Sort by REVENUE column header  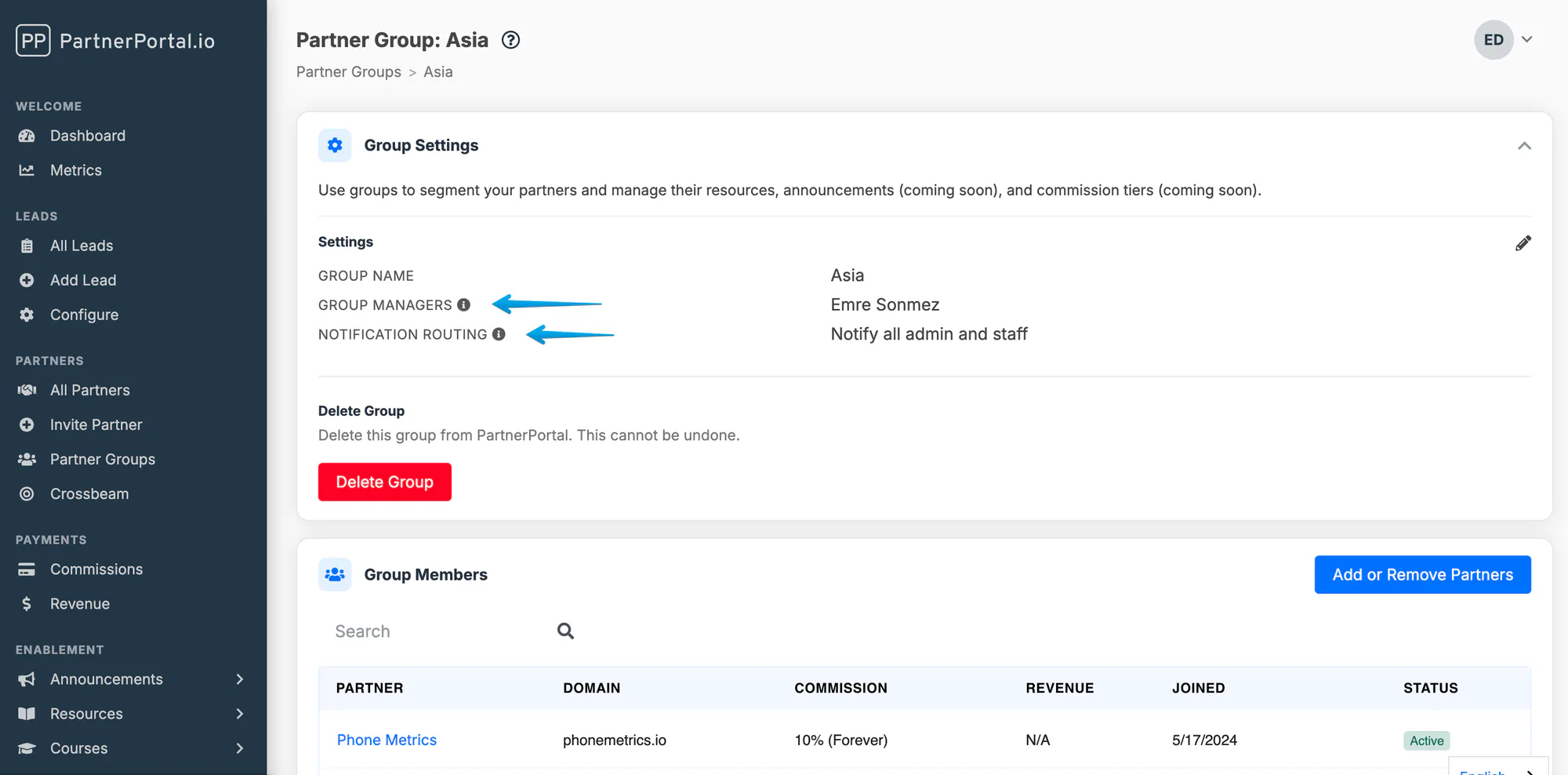pyautogui.click(x=1059, y=688)
